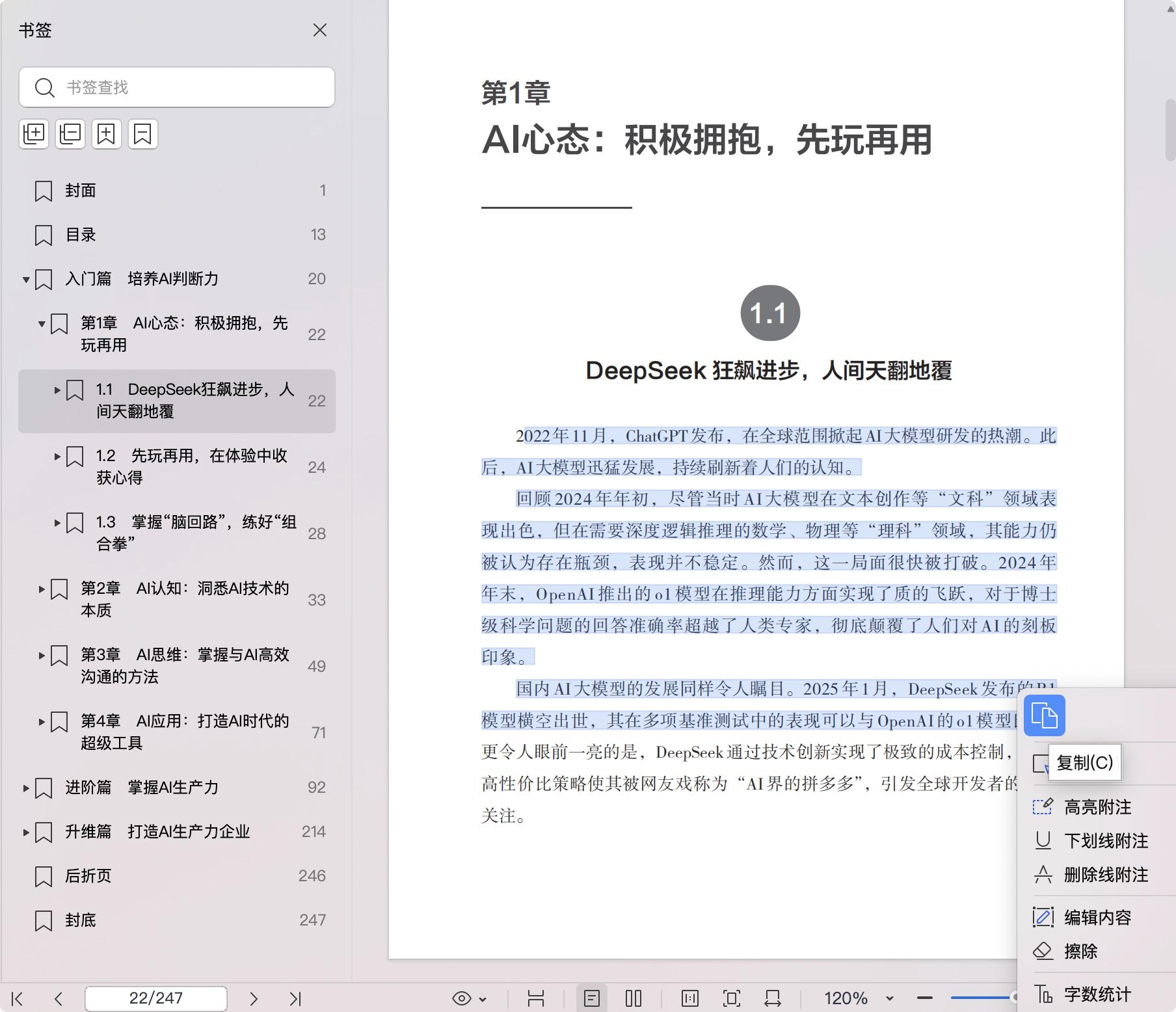Expand the 第2章 AI认知 bookmark
The width and height of the screenshot is (1176, 1012).
point(42,589)
